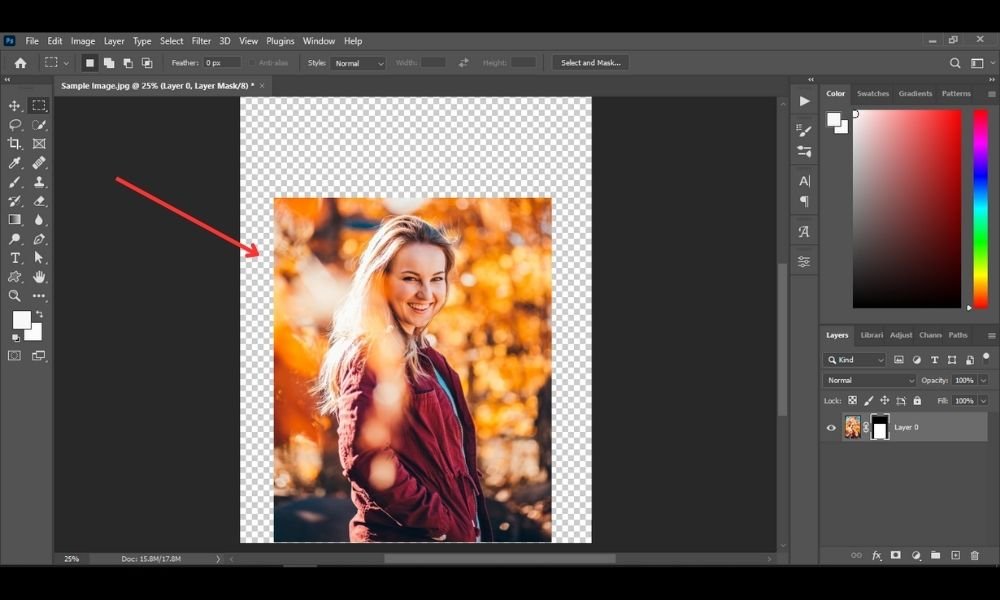Screen dimensions: 1000x600
Task: Toggle Lock transparent pixels
Action: [852, 400]
